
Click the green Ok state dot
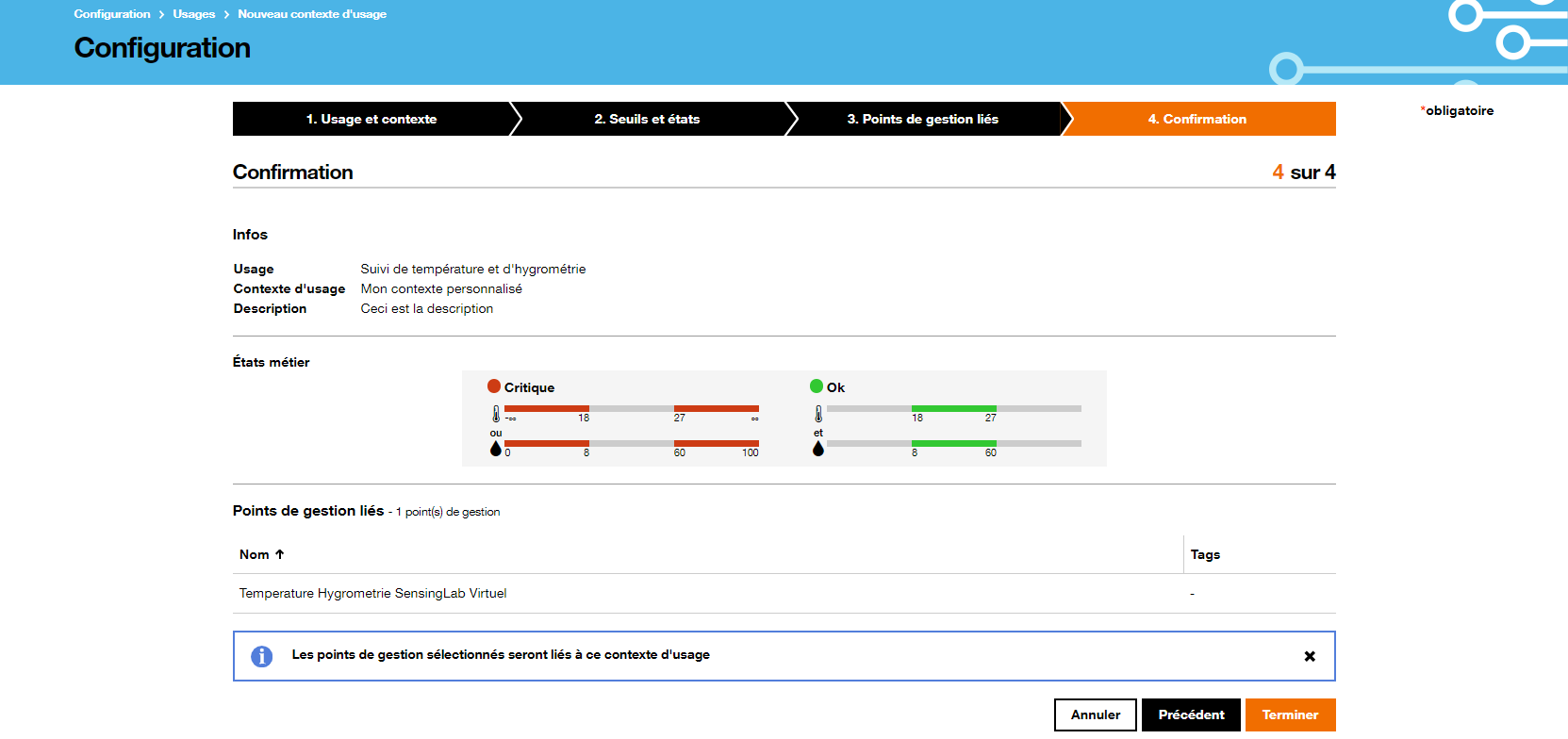coord(817,386)
